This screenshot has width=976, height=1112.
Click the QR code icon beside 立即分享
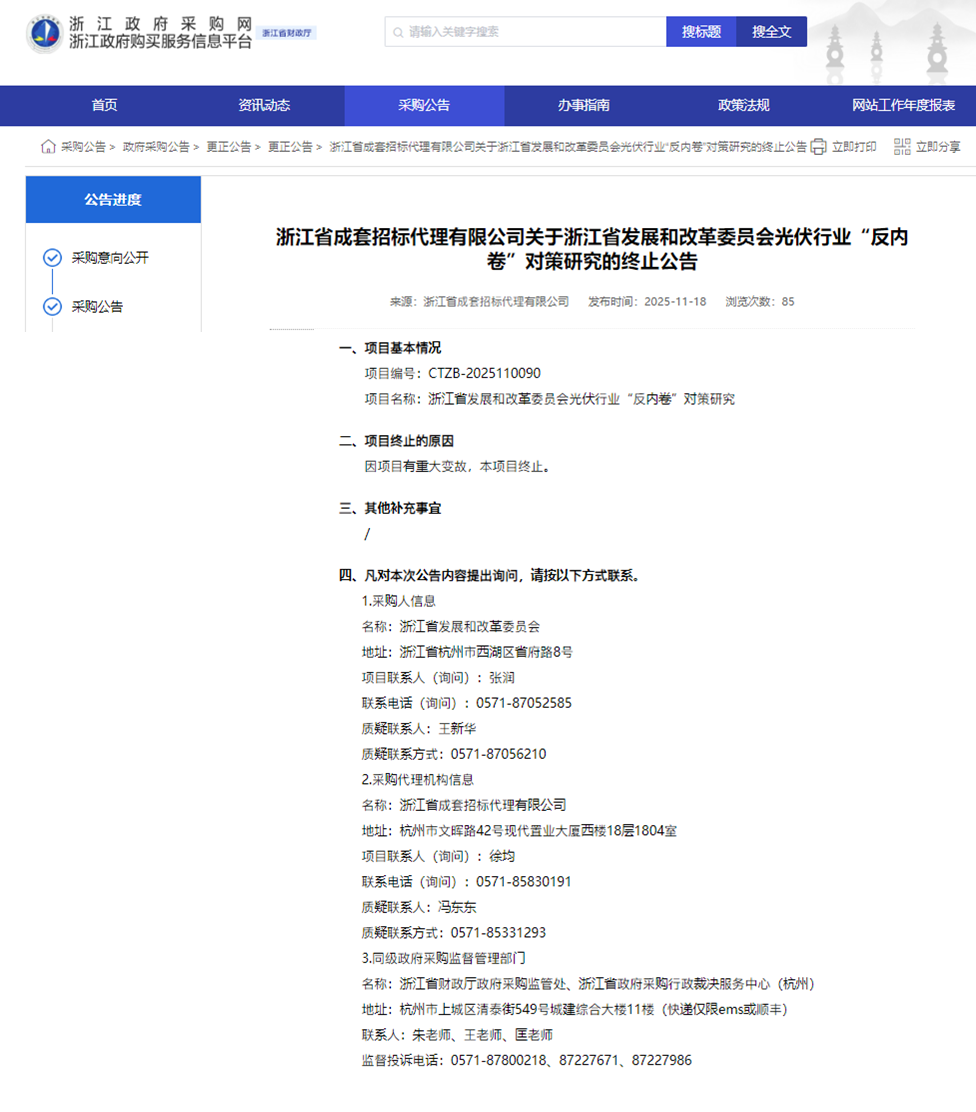[901, 147]
